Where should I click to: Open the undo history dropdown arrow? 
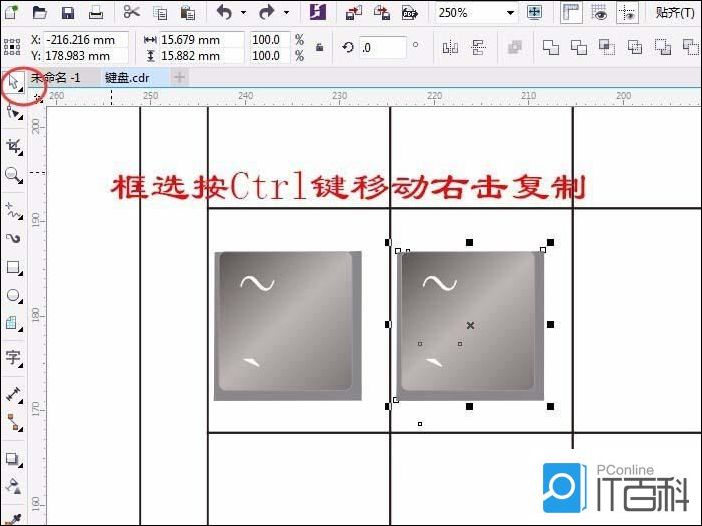click(x=244, y=13)
